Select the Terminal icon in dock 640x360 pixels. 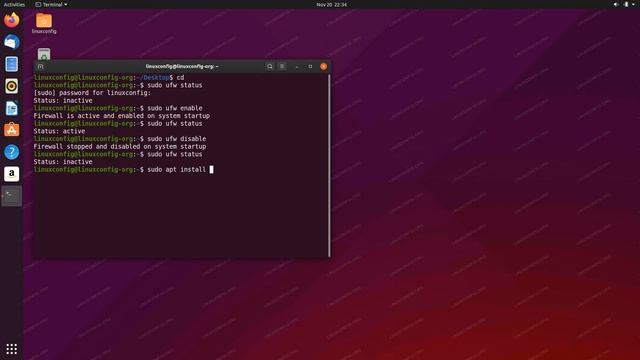tap(11, 196)
